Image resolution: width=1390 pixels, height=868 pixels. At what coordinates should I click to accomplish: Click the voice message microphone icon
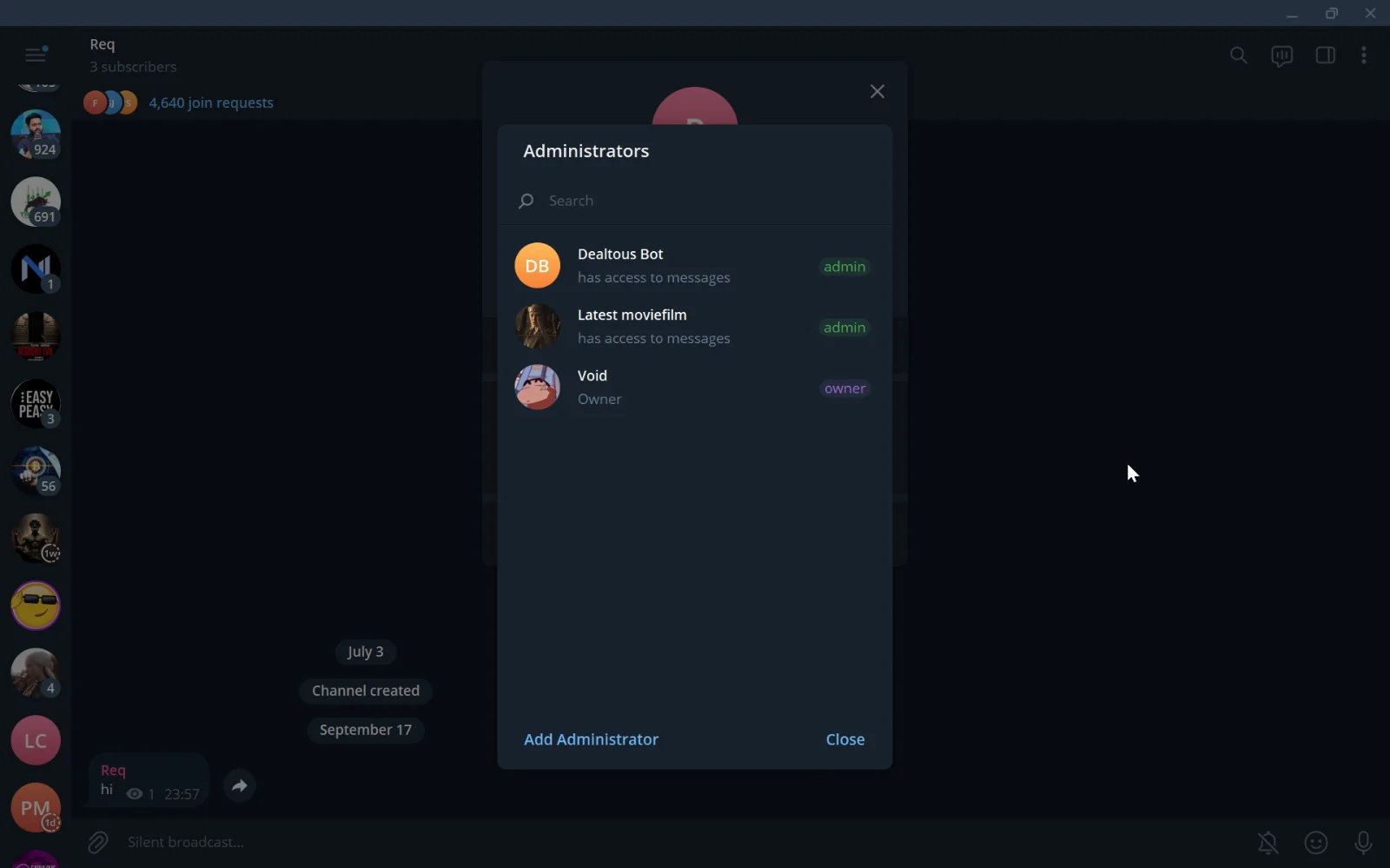click(1363, 842)
